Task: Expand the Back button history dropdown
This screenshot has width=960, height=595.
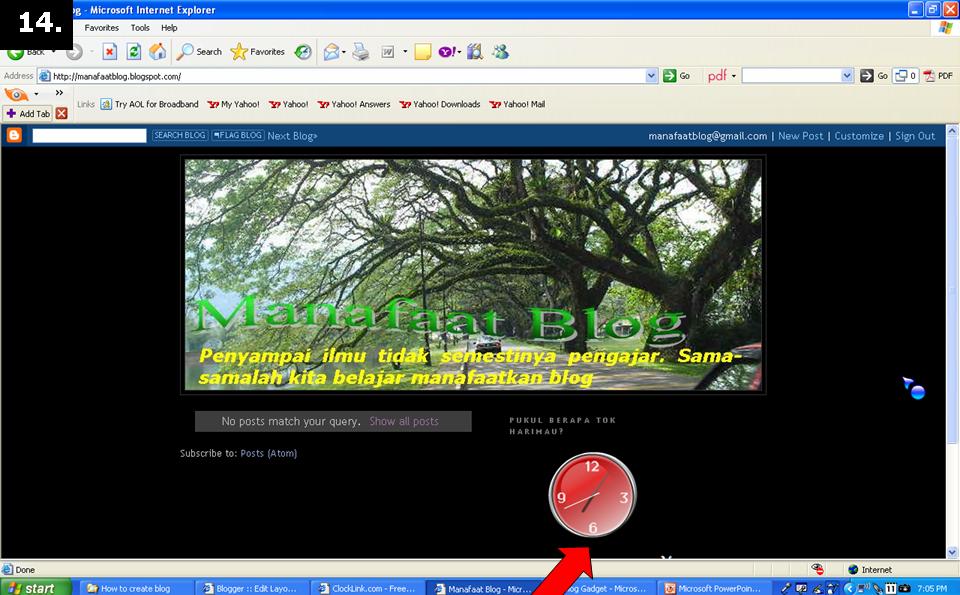Action: (x=53, y=52)
